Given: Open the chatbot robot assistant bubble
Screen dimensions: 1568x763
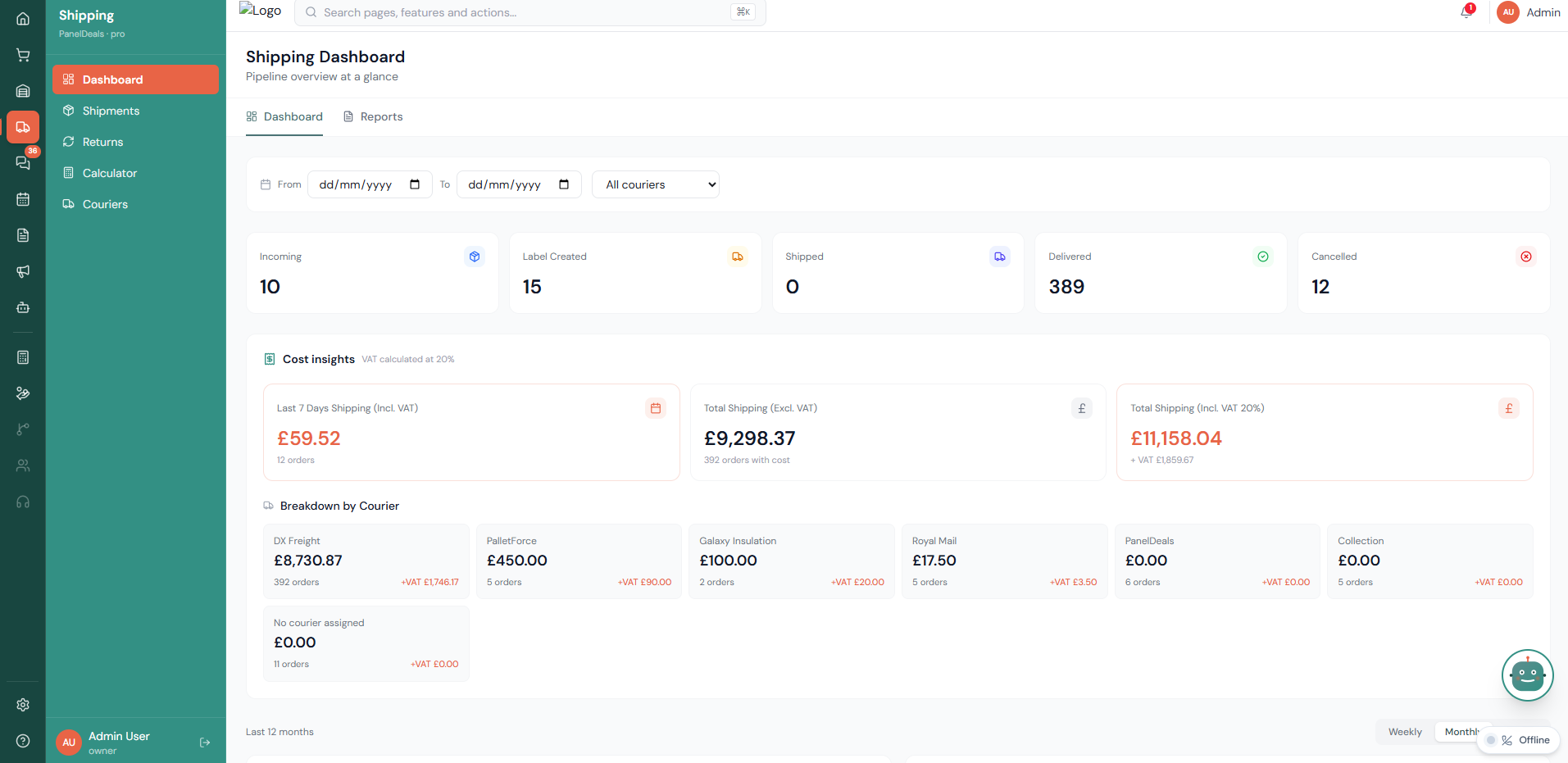Looking at the screenshot, I should (x=1527, y=675).
